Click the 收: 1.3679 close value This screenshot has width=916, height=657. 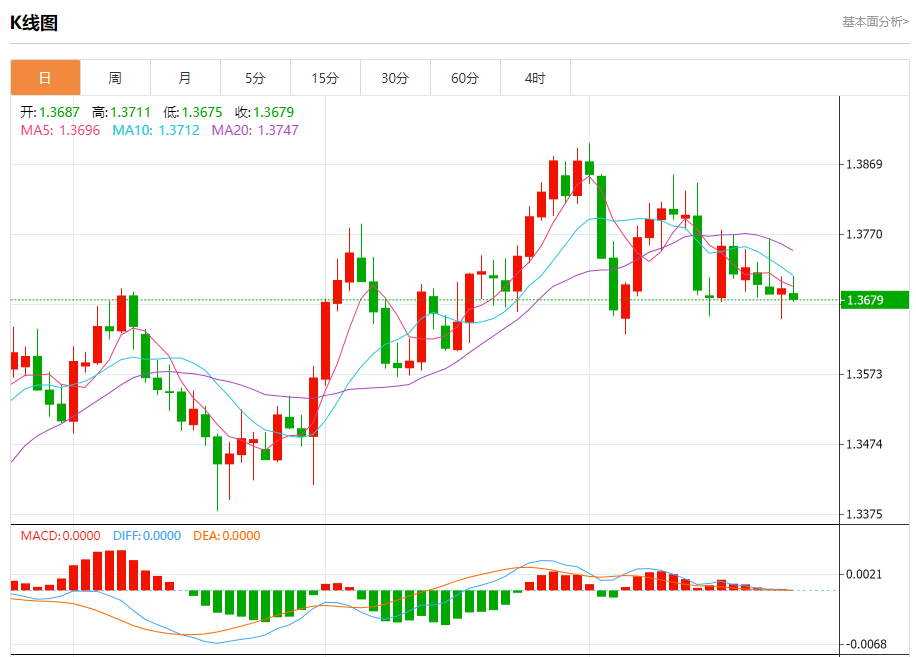(265, 112)
